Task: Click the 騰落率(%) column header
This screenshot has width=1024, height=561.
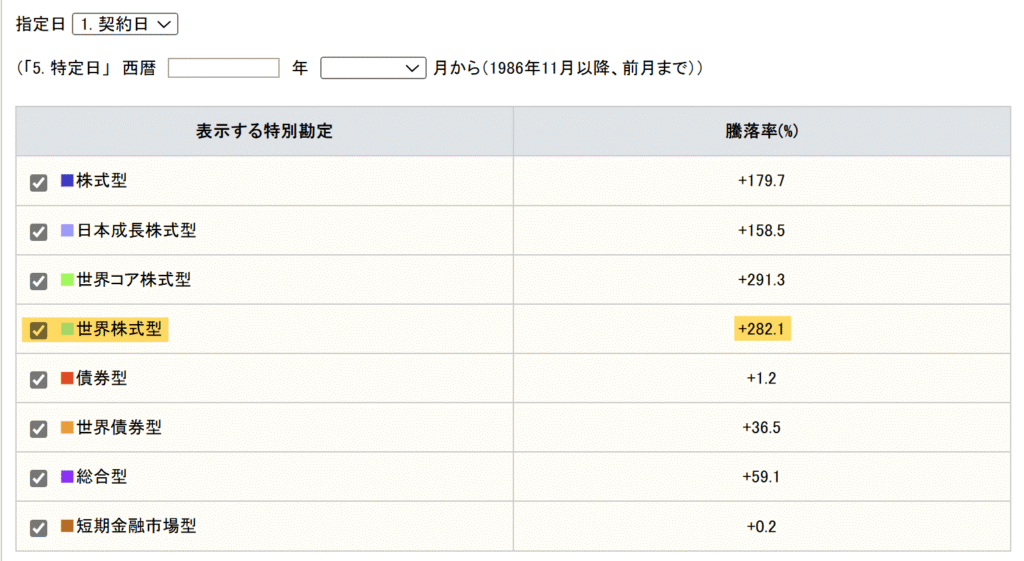Action: (x=761, y=131)
